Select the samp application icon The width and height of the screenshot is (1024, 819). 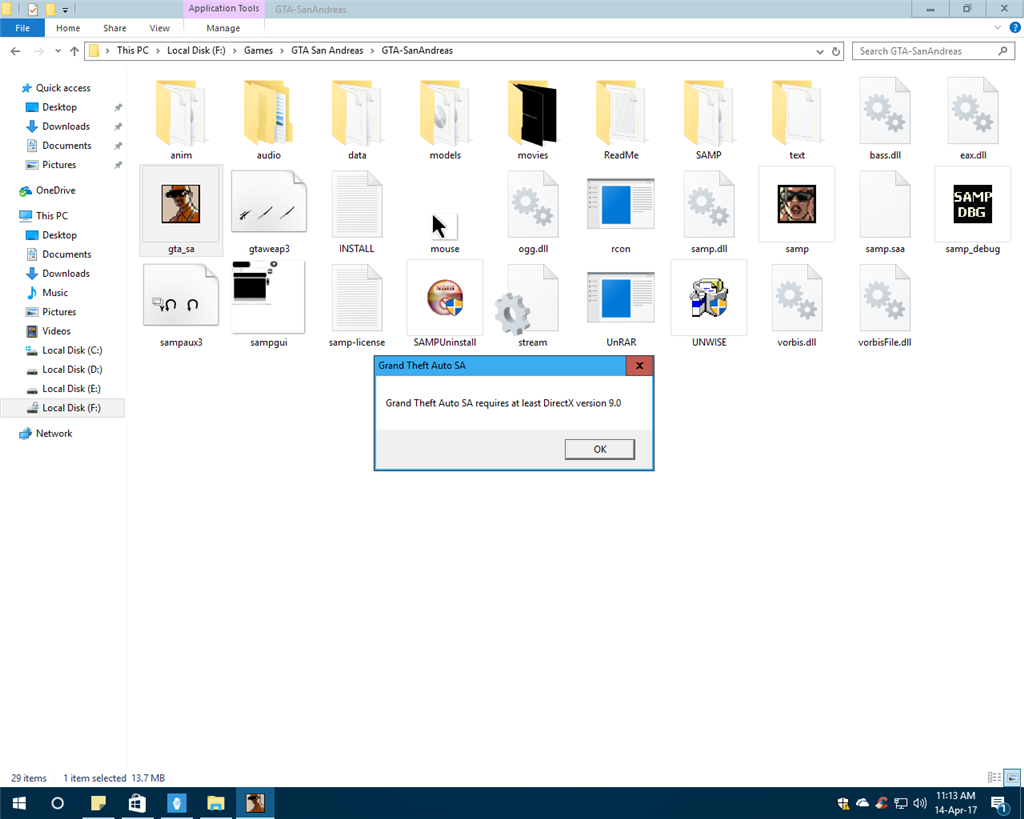click(797, 204)
